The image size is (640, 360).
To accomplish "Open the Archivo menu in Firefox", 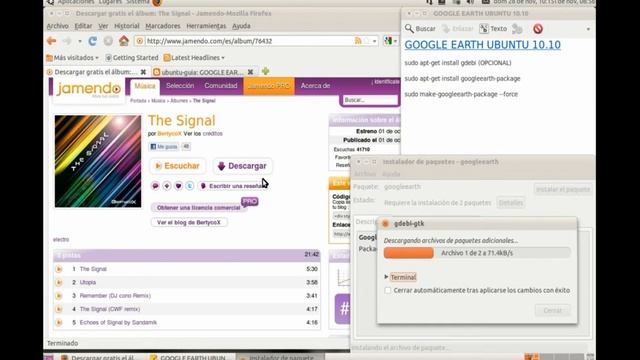I will click(58, 26).
